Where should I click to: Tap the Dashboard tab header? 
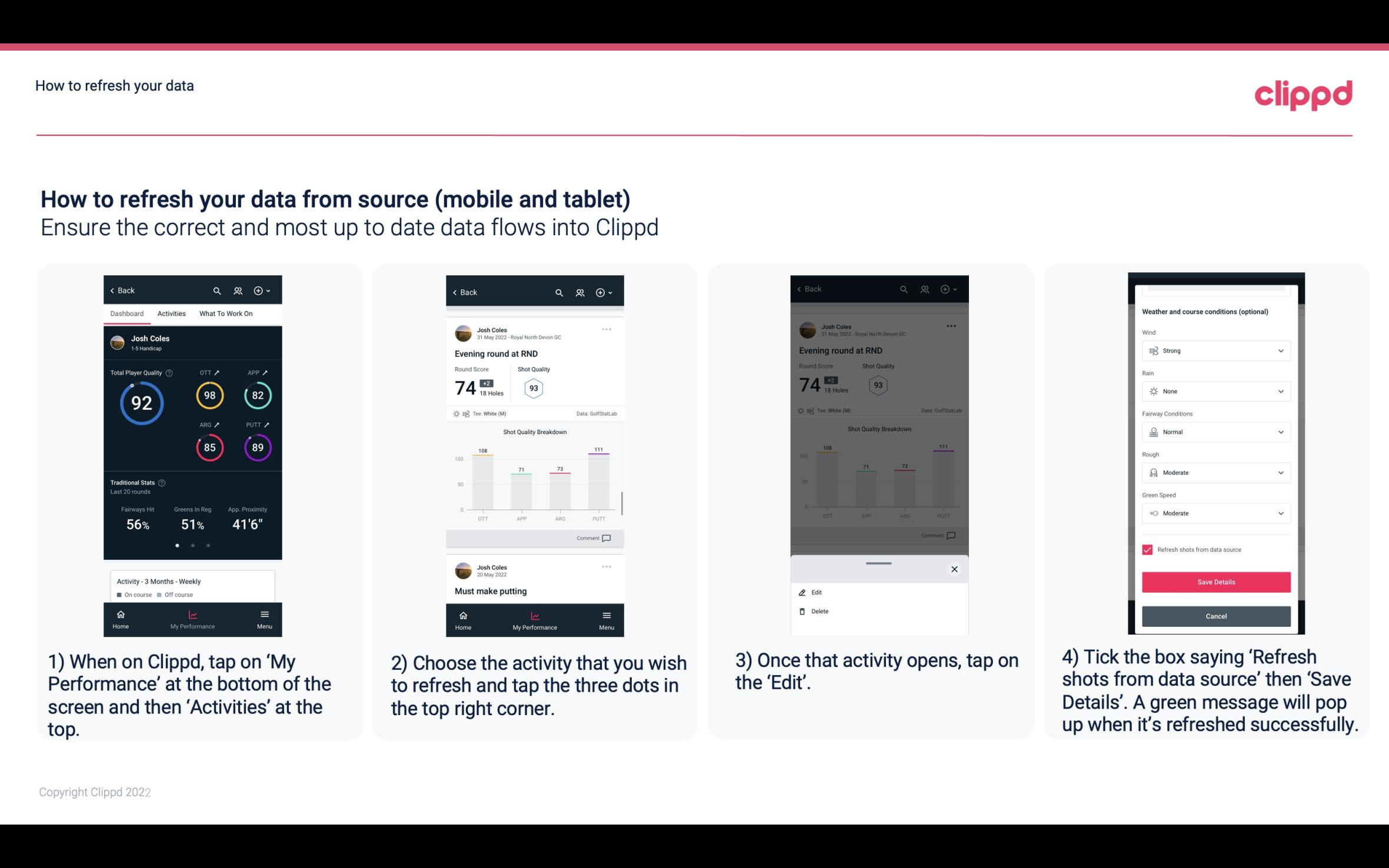pyautogui.click(x=127, y=313)
